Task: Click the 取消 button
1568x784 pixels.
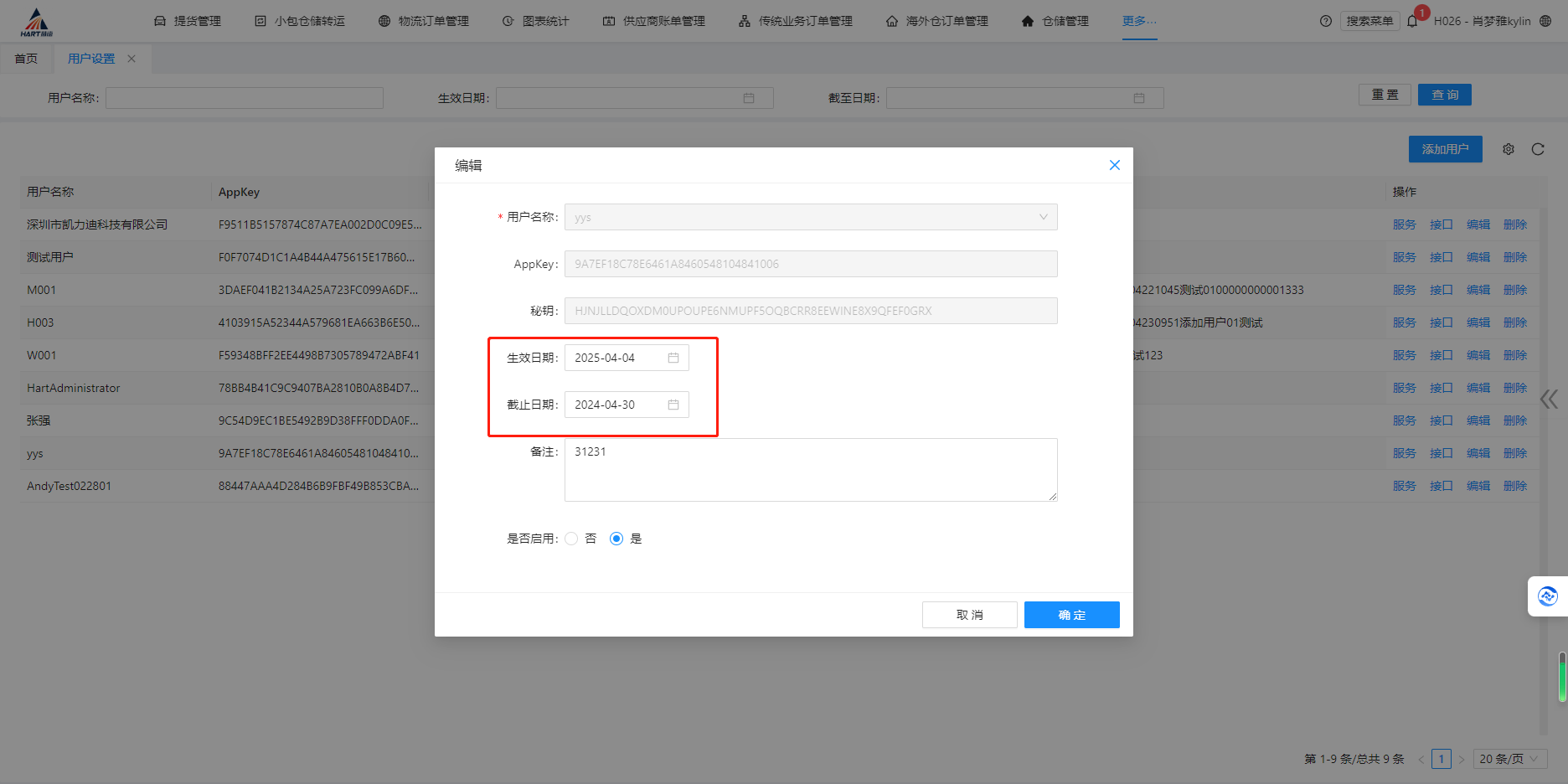Action: pos(969,615)
